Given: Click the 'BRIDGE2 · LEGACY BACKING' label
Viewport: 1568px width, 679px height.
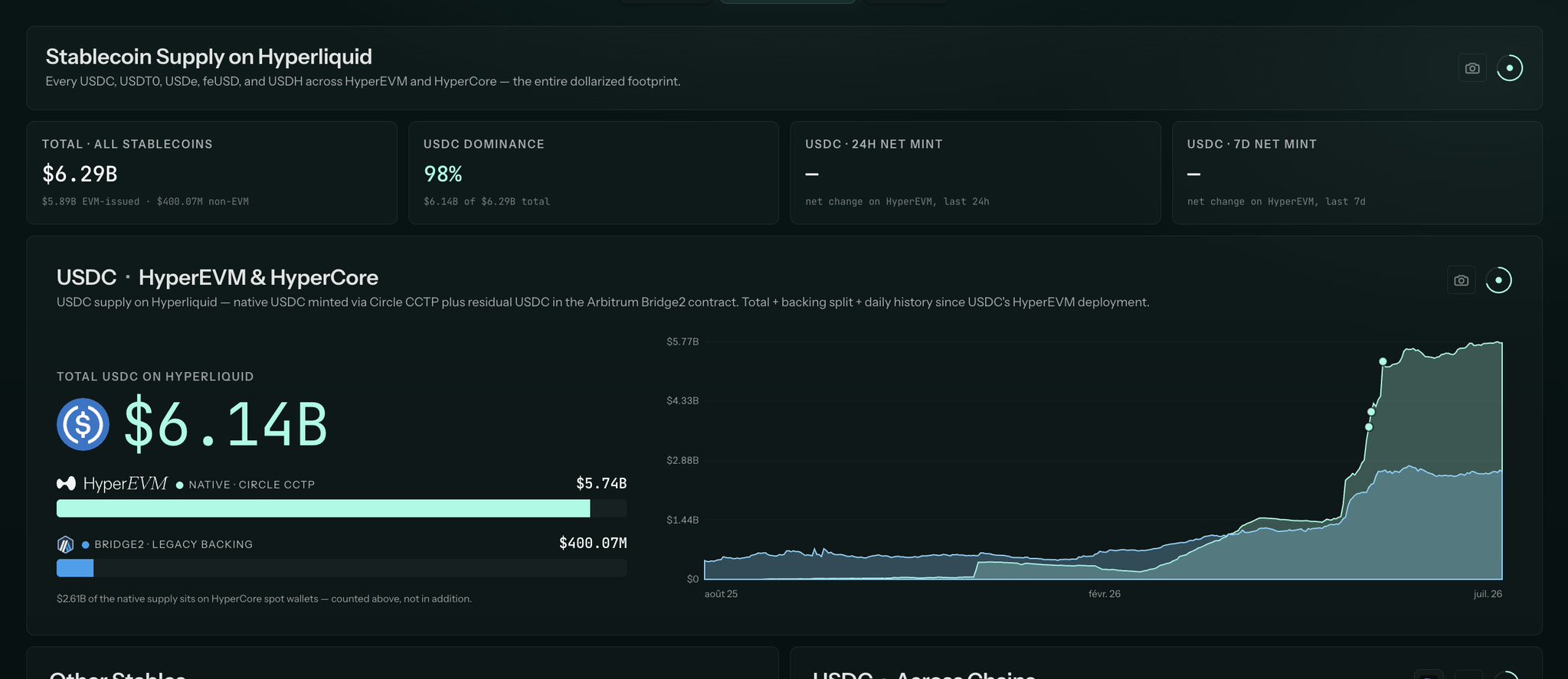Looking at the screenshot, I should tap(173, 545).
